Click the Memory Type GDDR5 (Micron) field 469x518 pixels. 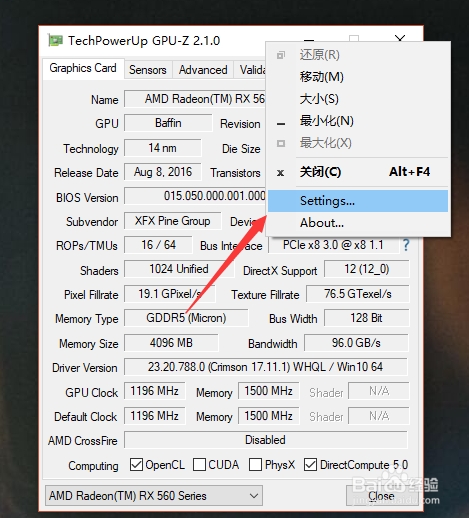[x=186, y=318]
